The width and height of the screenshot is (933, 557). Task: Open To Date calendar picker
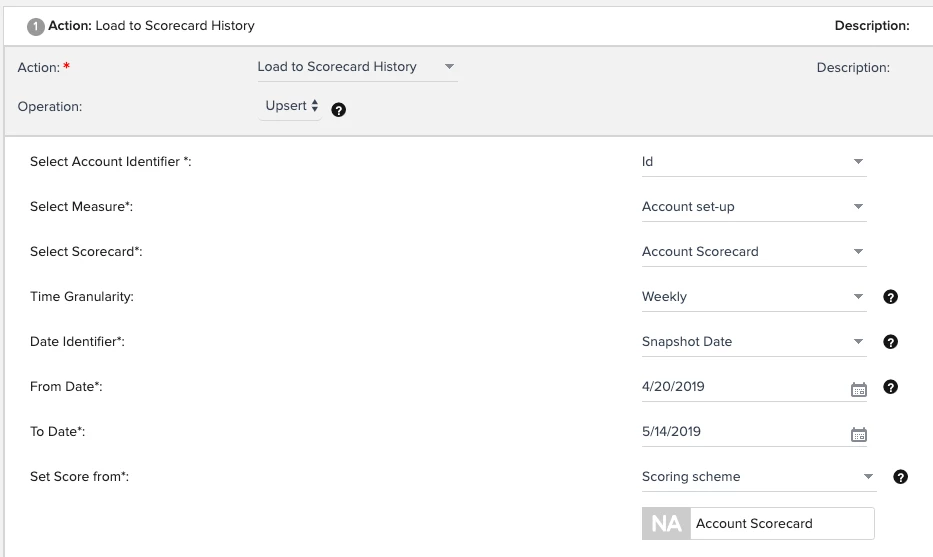pyautogui.click(x=859, y=434)
